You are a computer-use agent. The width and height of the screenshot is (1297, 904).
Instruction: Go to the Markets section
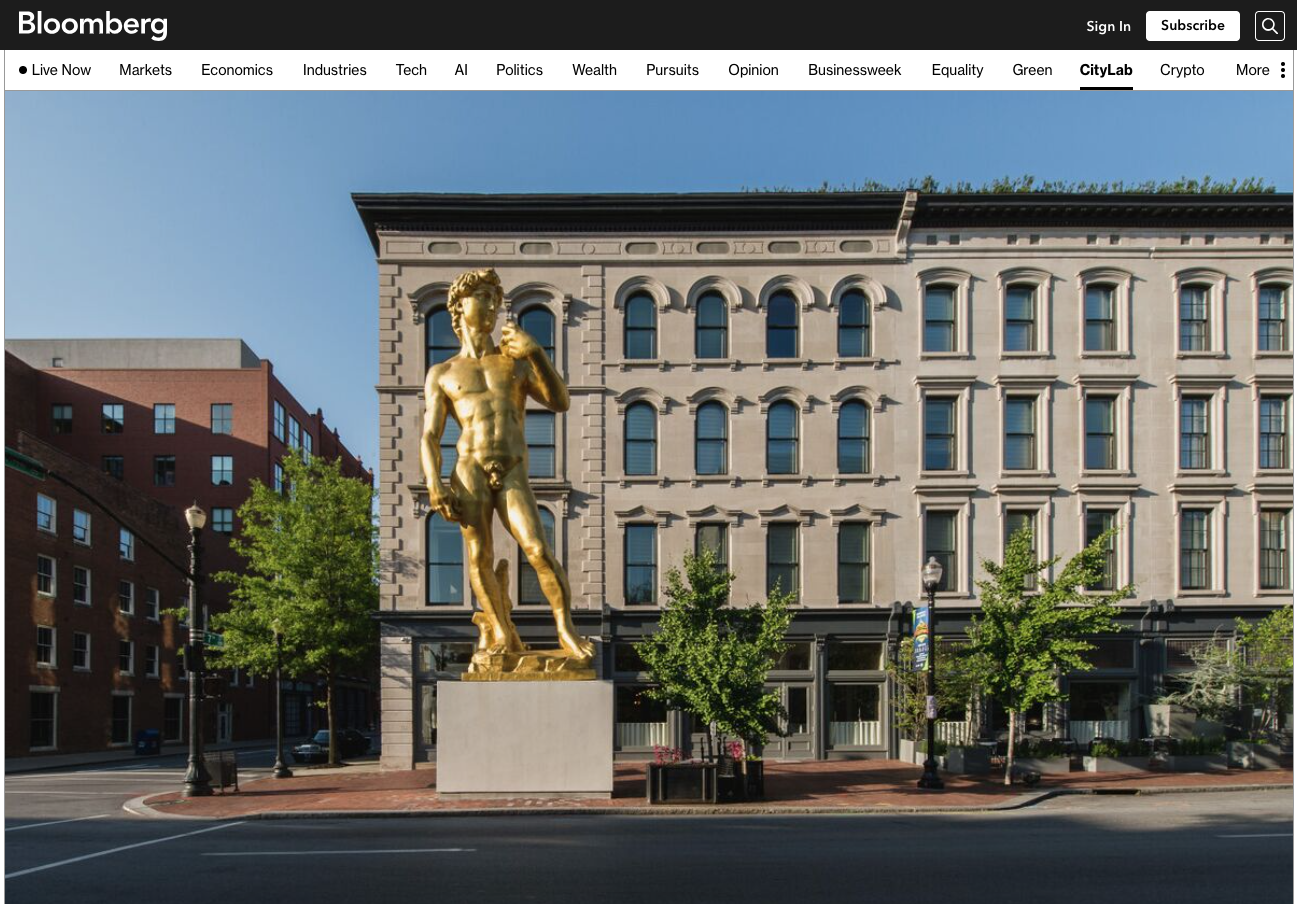point(145,70)
